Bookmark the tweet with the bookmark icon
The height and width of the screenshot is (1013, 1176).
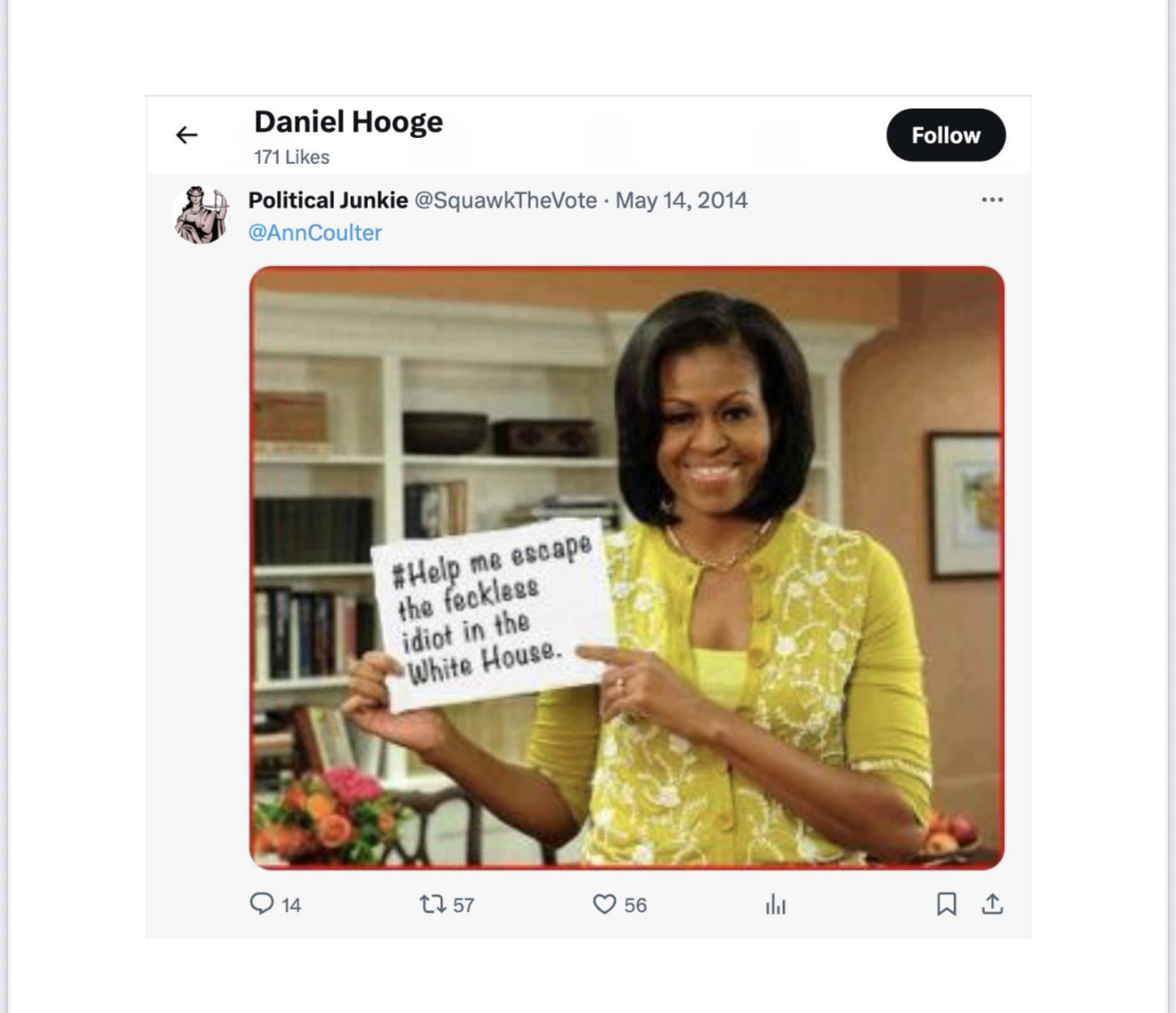[946, 904]
